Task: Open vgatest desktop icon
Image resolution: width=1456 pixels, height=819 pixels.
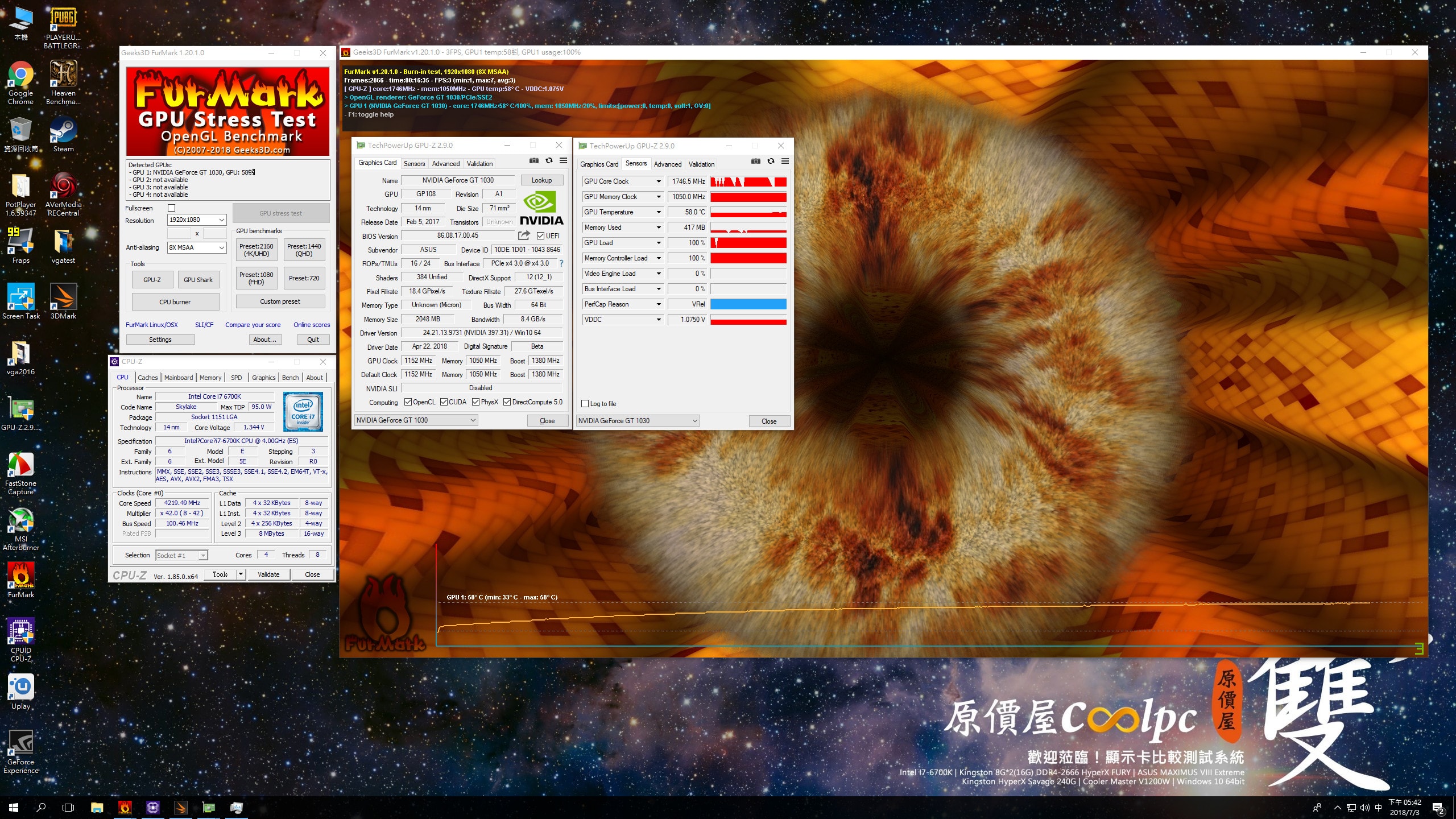Action: click(63, 246)
